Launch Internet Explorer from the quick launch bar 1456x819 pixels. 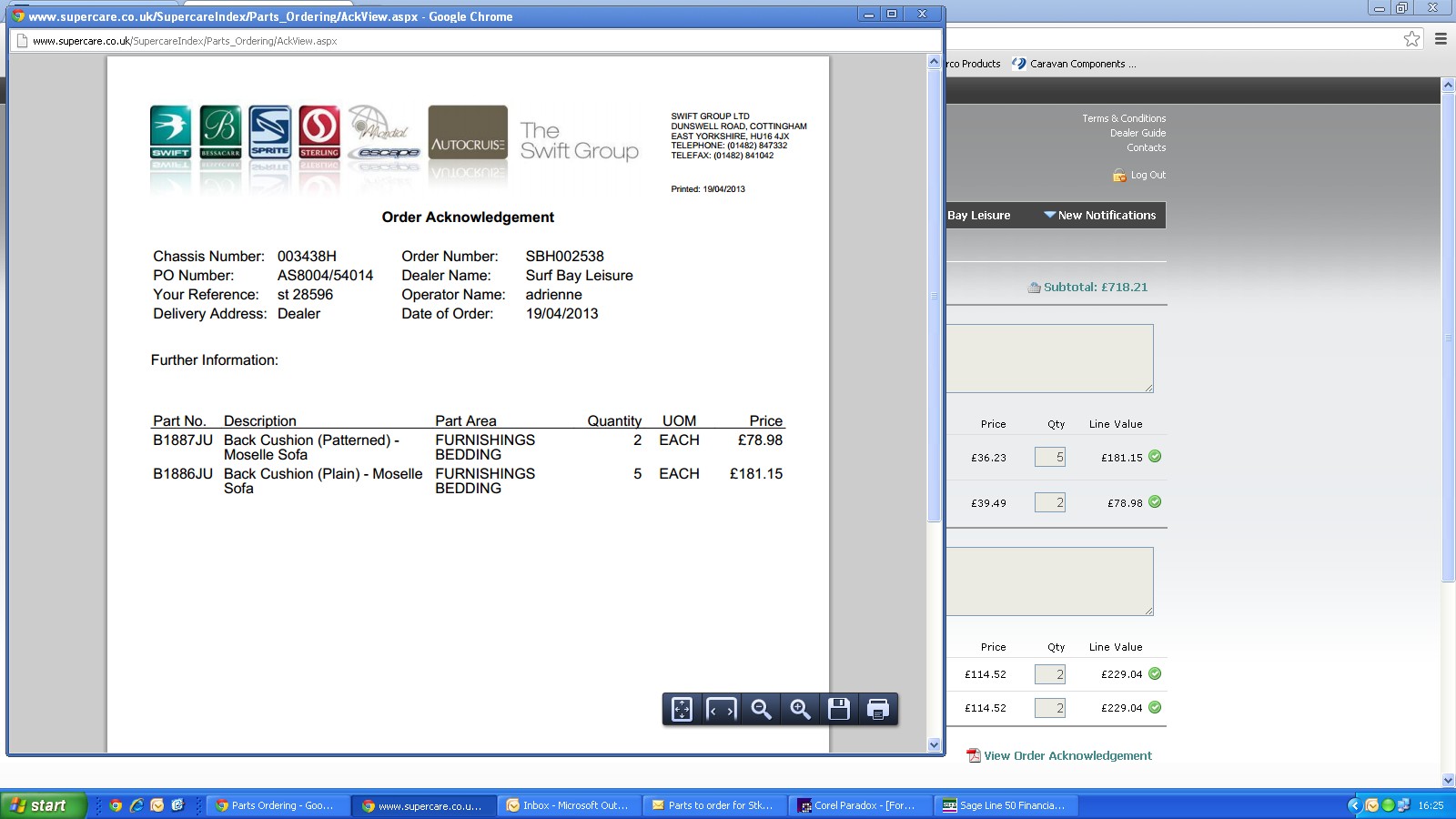[136, 805]
